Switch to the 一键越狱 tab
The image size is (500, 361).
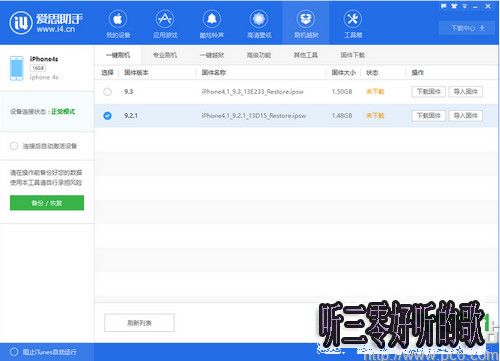212,55
